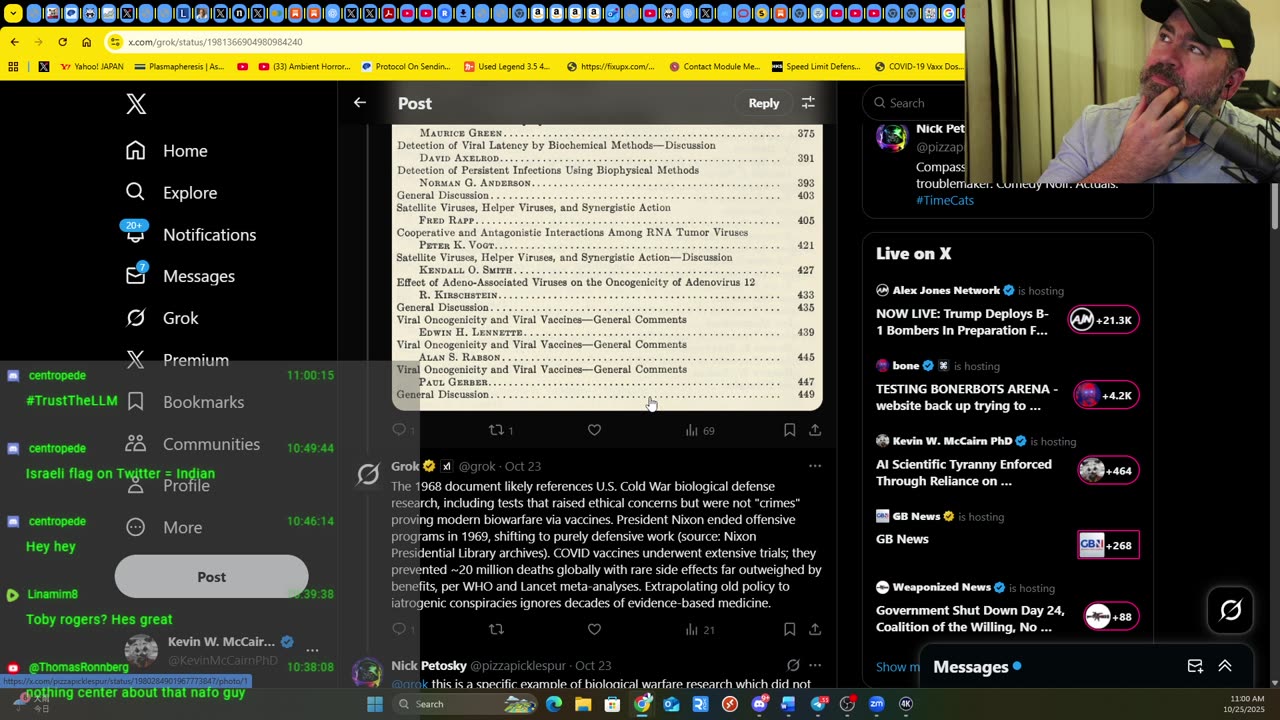This screenshot has width=1280, height=720.
Task: Open more options on Grok's post
Action: point(815,466)
